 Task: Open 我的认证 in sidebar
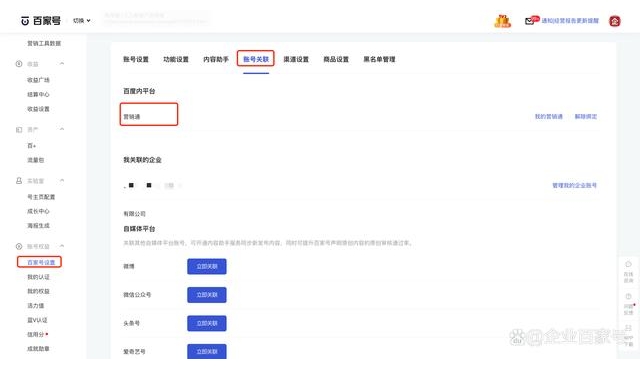(38, 277)
